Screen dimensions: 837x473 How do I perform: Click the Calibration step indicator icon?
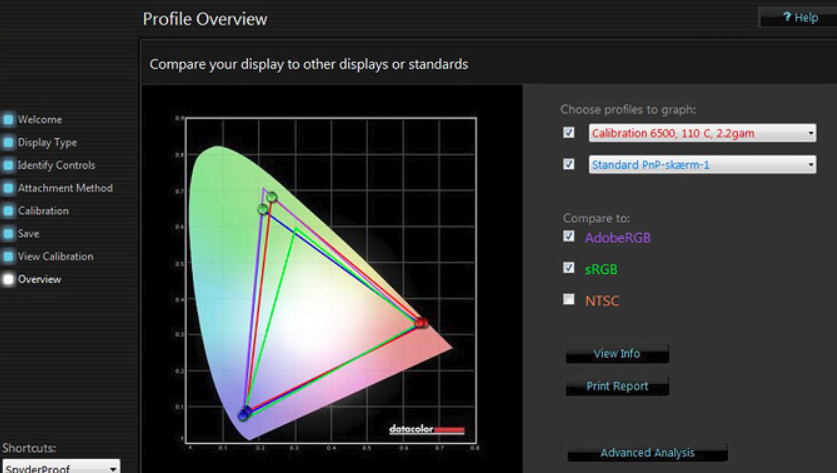(x=8, y=211)
